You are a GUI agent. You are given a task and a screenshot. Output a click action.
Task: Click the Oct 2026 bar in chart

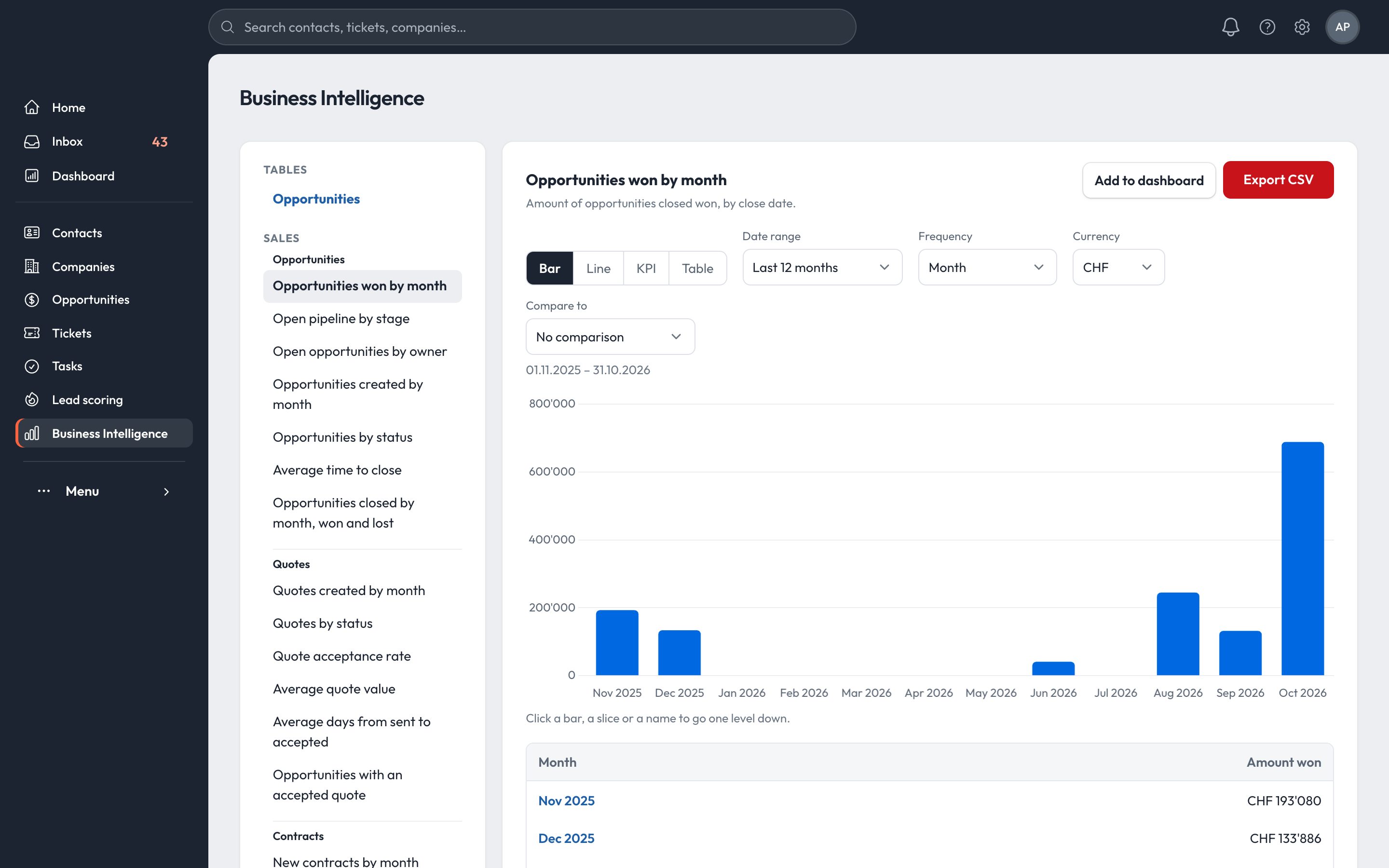(1302, 558)
